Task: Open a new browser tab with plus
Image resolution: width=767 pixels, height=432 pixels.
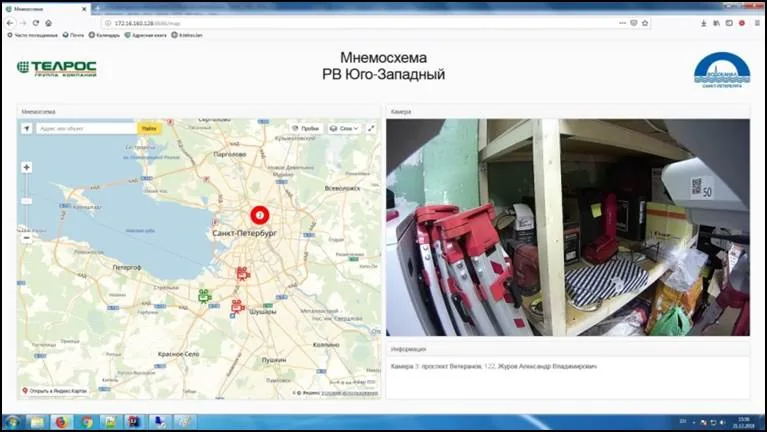Action: [x=97, y=8]
